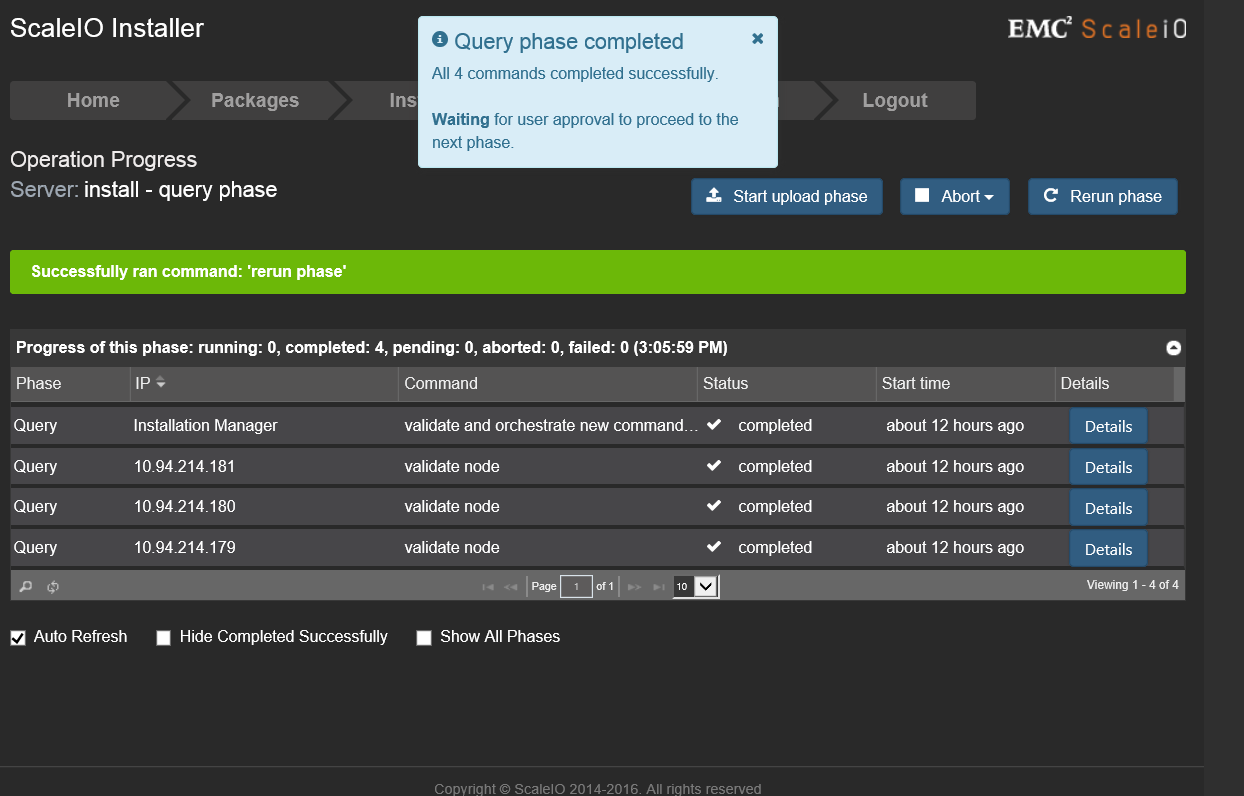Click the page number input field
Viewport: 1244px width, 796px height.
576,587
